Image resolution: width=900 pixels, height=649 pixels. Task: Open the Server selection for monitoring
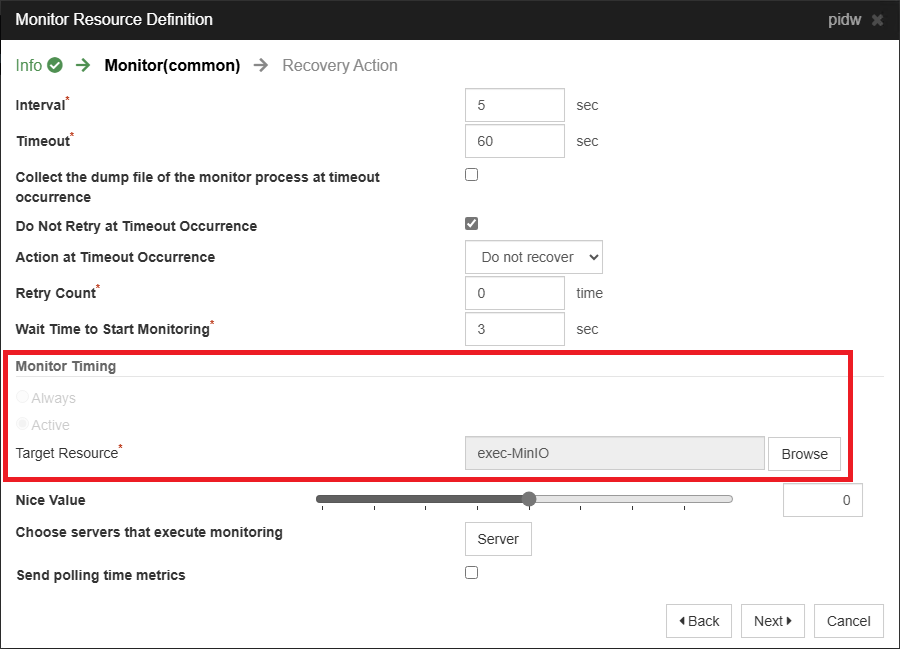click(x=497, y=538)
